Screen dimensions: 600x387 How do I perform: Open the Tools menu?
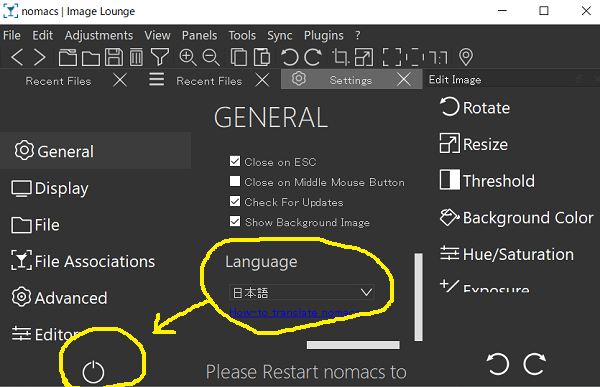click(242, 36)
